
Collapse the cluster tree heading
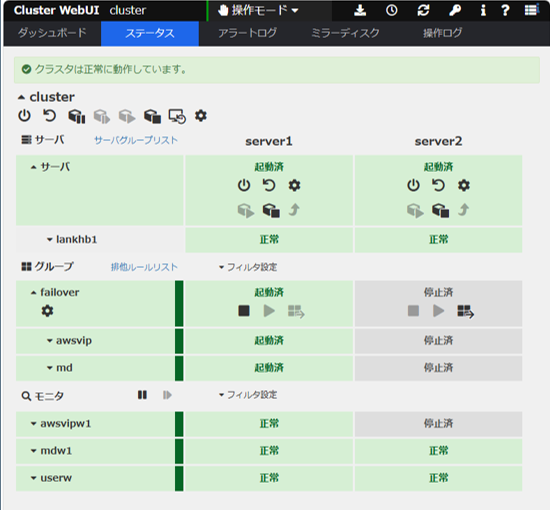click(x=21, y=97)
